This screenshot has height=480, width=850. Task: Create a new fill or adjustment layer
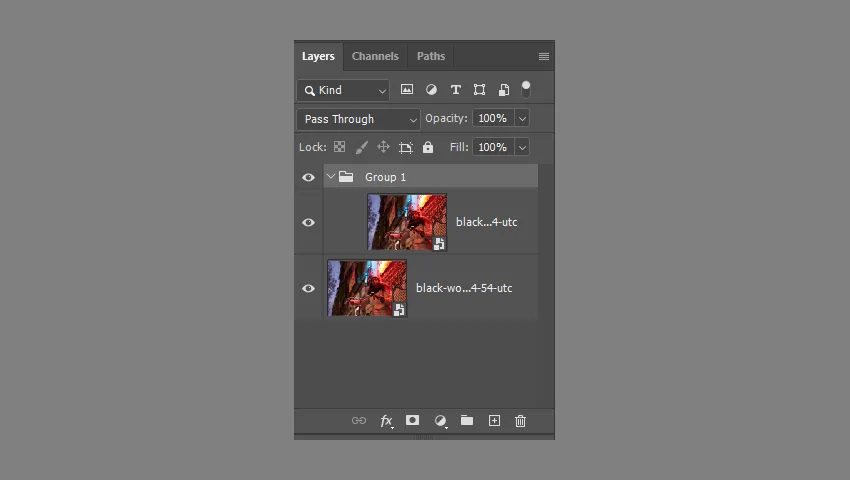point(440,421)
